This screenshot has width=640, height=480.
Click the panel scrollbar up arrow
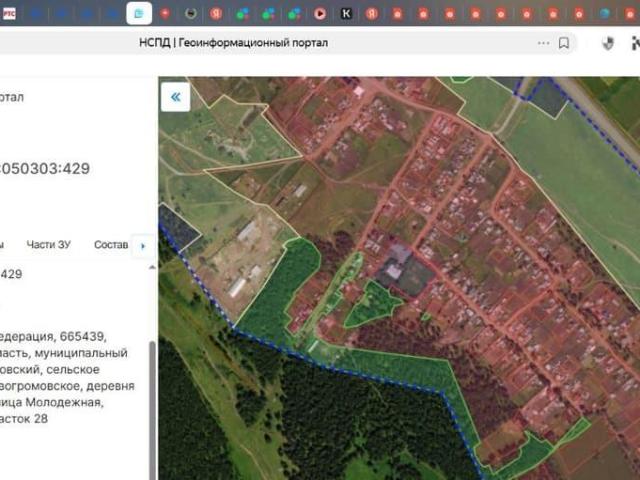pos(152,267)
